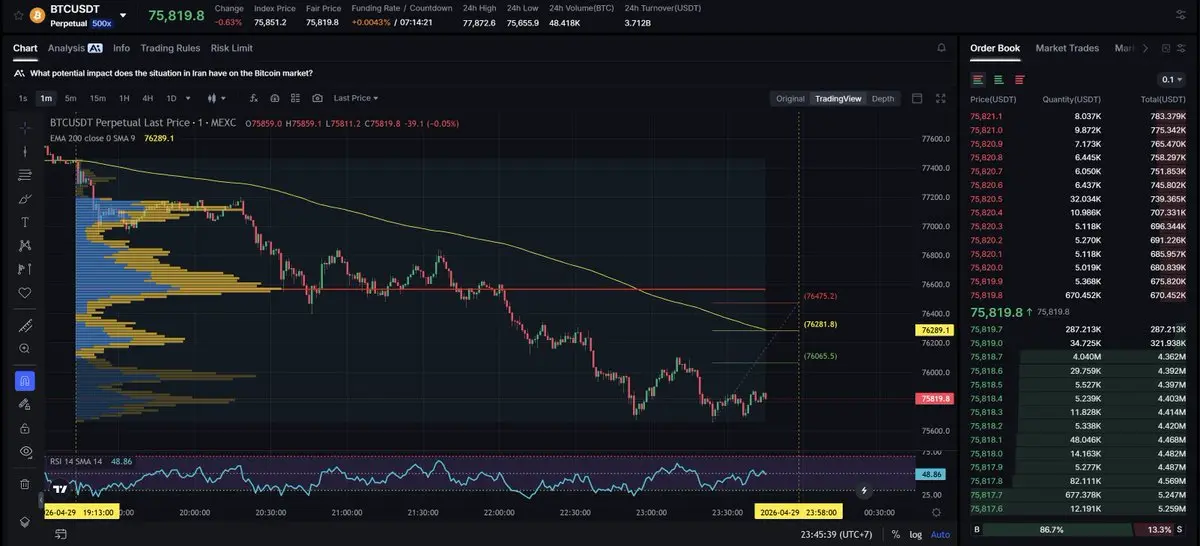Click the Iran Bitcoin market question link

(170, 73)
